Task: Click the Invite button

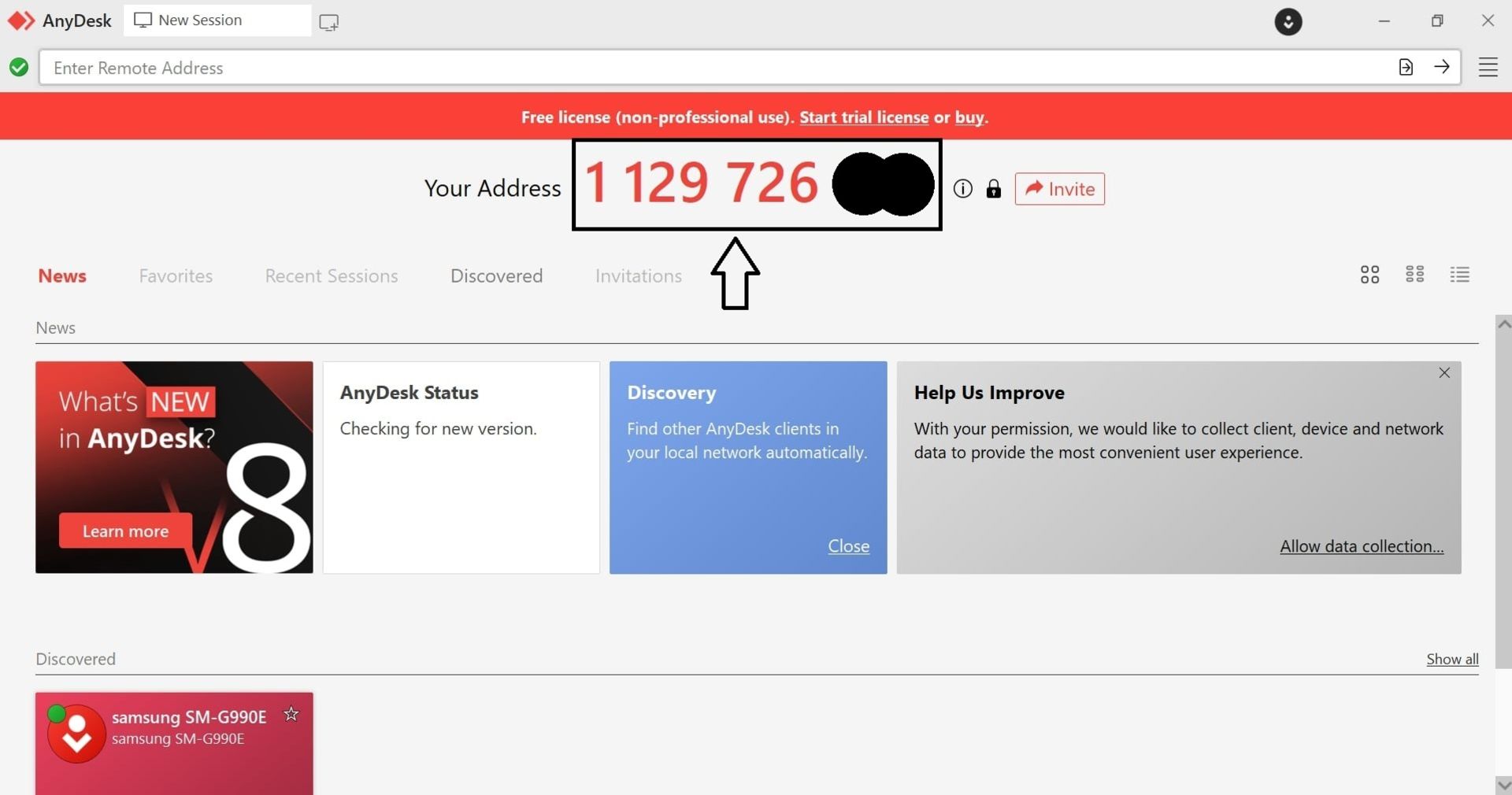Action: (x=1059, y=189)
